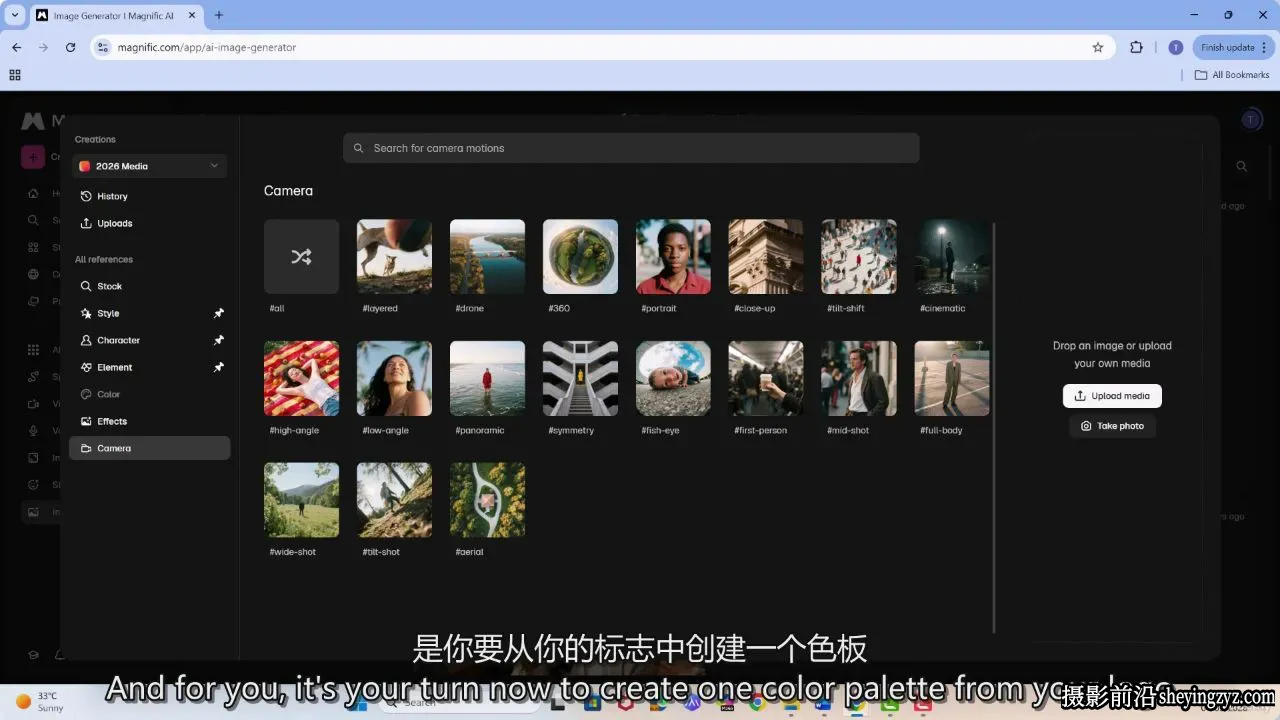The height and width of the screenshot is (720, 1280).
Task: Open the Chrome apps grid icon
Action: (15, 75)
